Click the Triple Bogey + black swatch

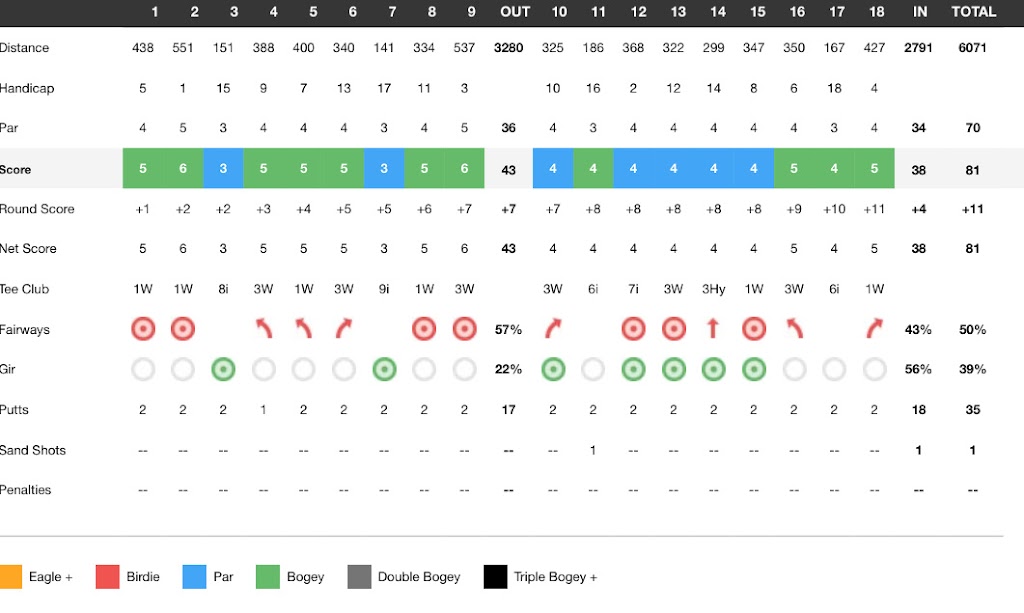(496, 577)
